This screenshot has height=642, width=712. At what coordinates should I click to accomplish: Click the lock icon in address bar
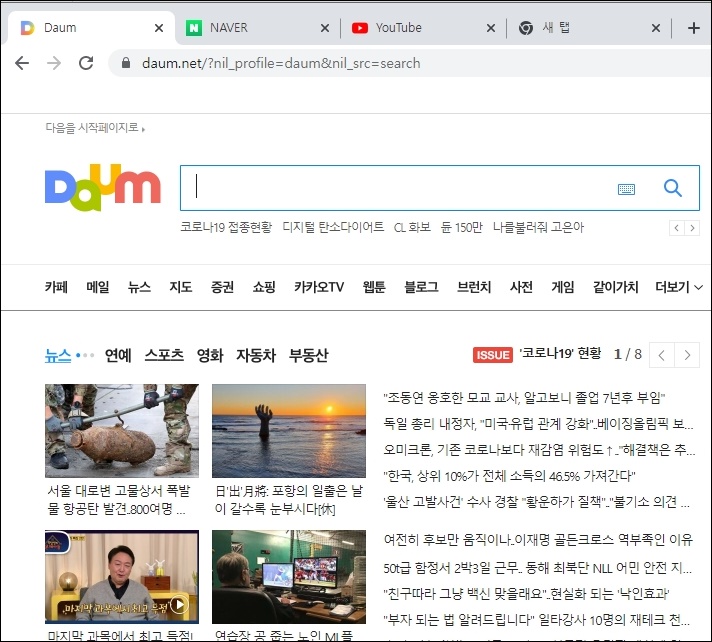[126, 63]
